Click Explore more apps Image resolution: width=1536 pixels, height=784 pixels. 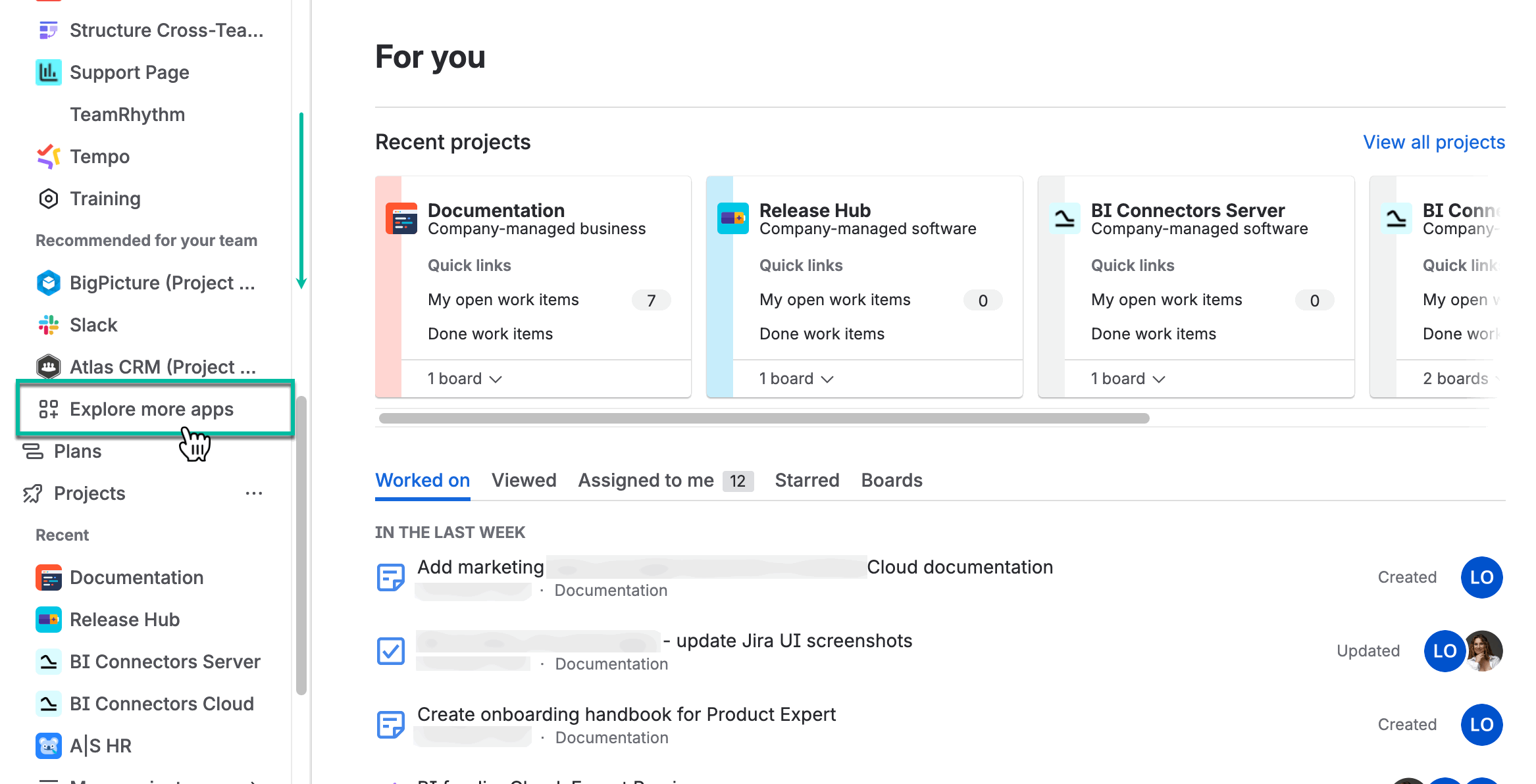152,408
